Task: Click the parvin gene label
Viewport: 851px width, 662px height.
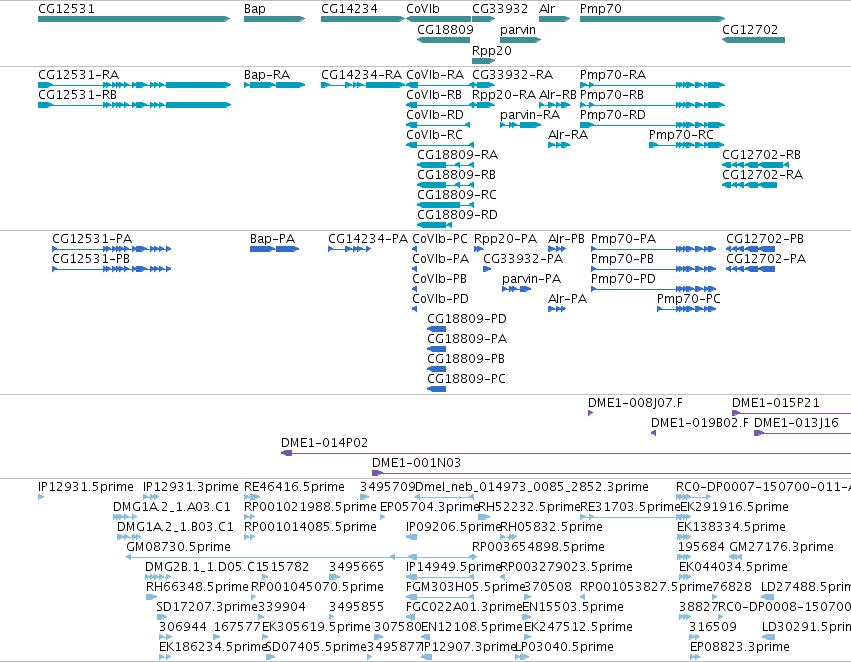Action: click(518, 29)
